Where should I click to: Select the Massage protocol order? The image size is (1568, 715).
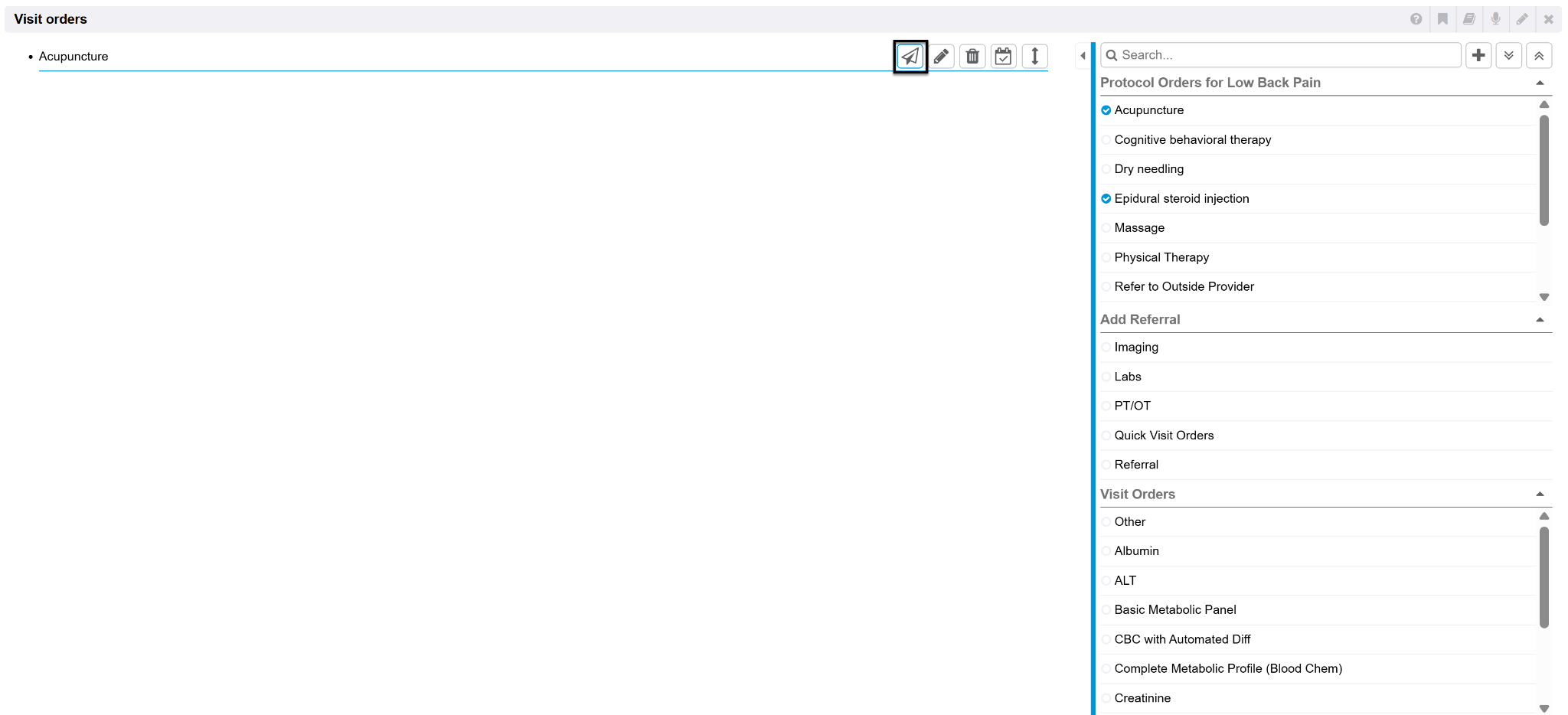tap(1139, 228)
